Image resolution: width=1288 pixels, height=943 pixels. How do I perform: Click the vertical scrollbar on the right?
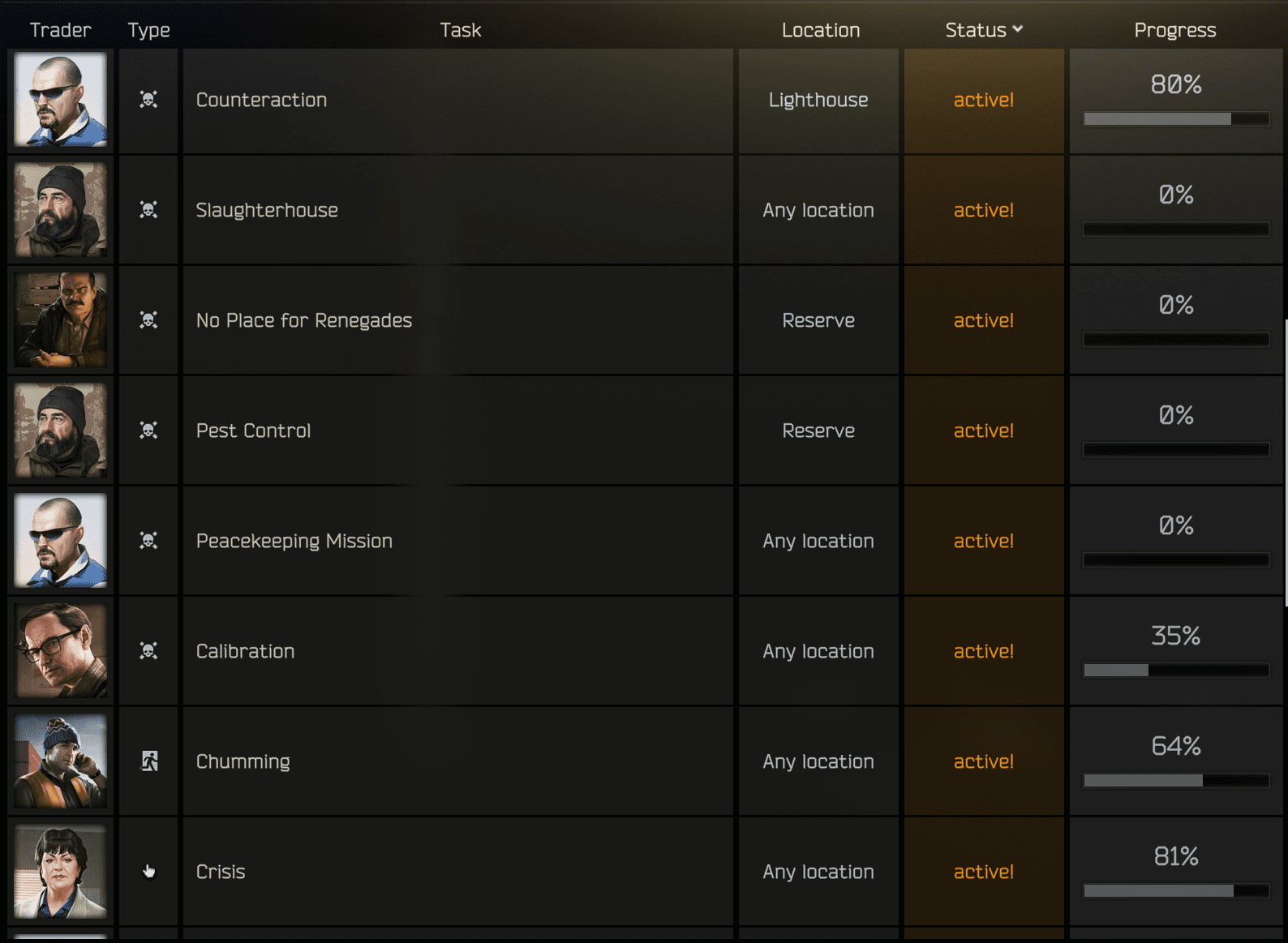coord(1286,462)
